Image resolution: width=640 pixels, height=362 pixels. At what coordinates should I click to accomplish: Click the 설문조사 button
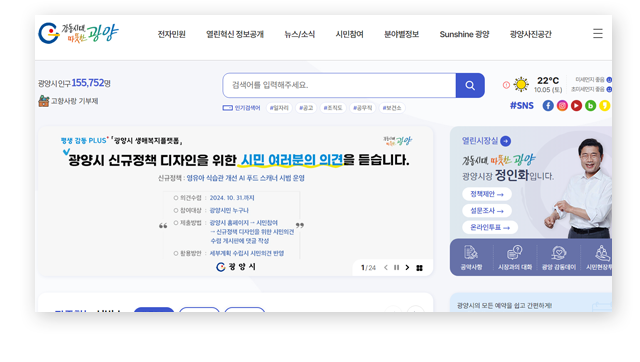[x=487, y=211]
